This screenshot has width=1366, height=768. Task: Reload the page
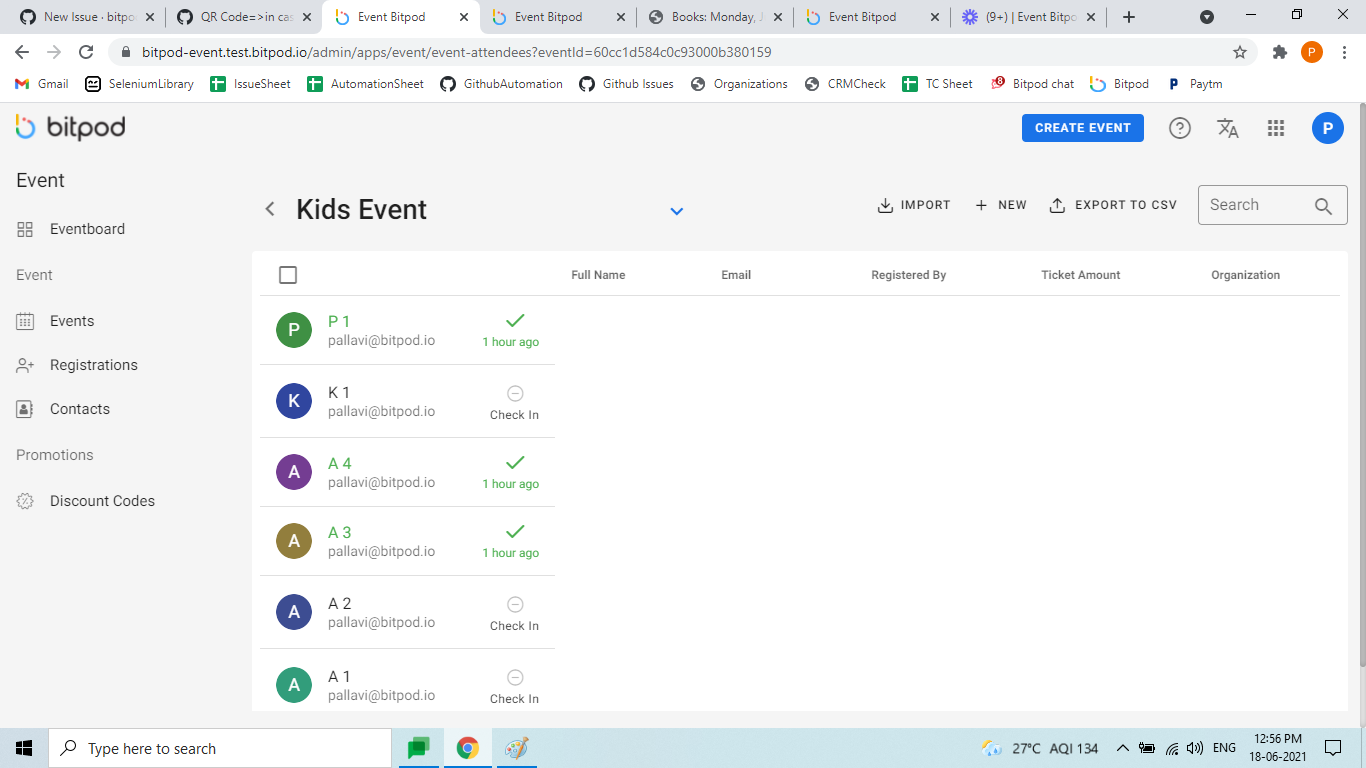[x=86, y=52]
